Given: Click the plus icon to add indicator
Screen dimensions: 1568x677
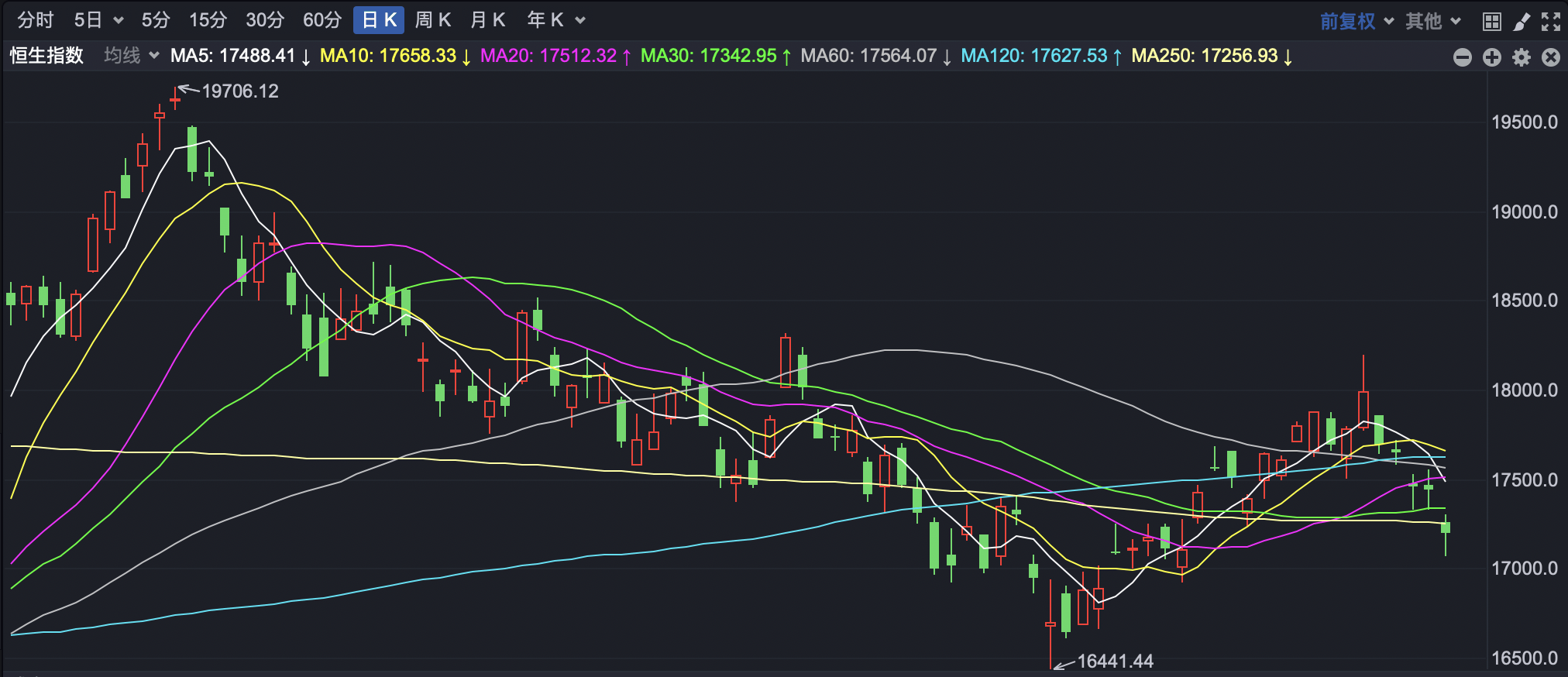Looking at the screenshot, I should click(1492, 57).
